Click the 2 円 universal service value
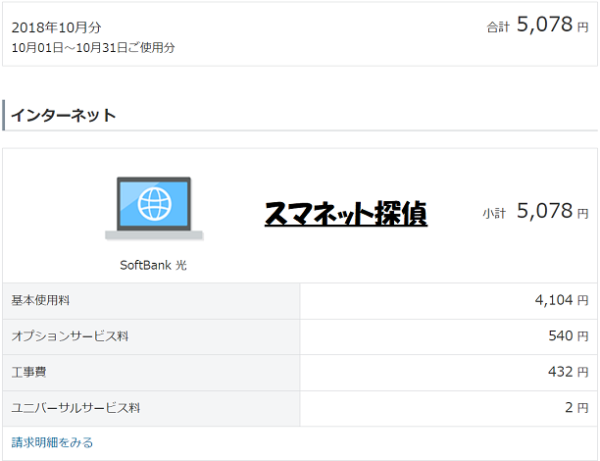This screenshot has width=600, height=461. (x=577, y=407)
